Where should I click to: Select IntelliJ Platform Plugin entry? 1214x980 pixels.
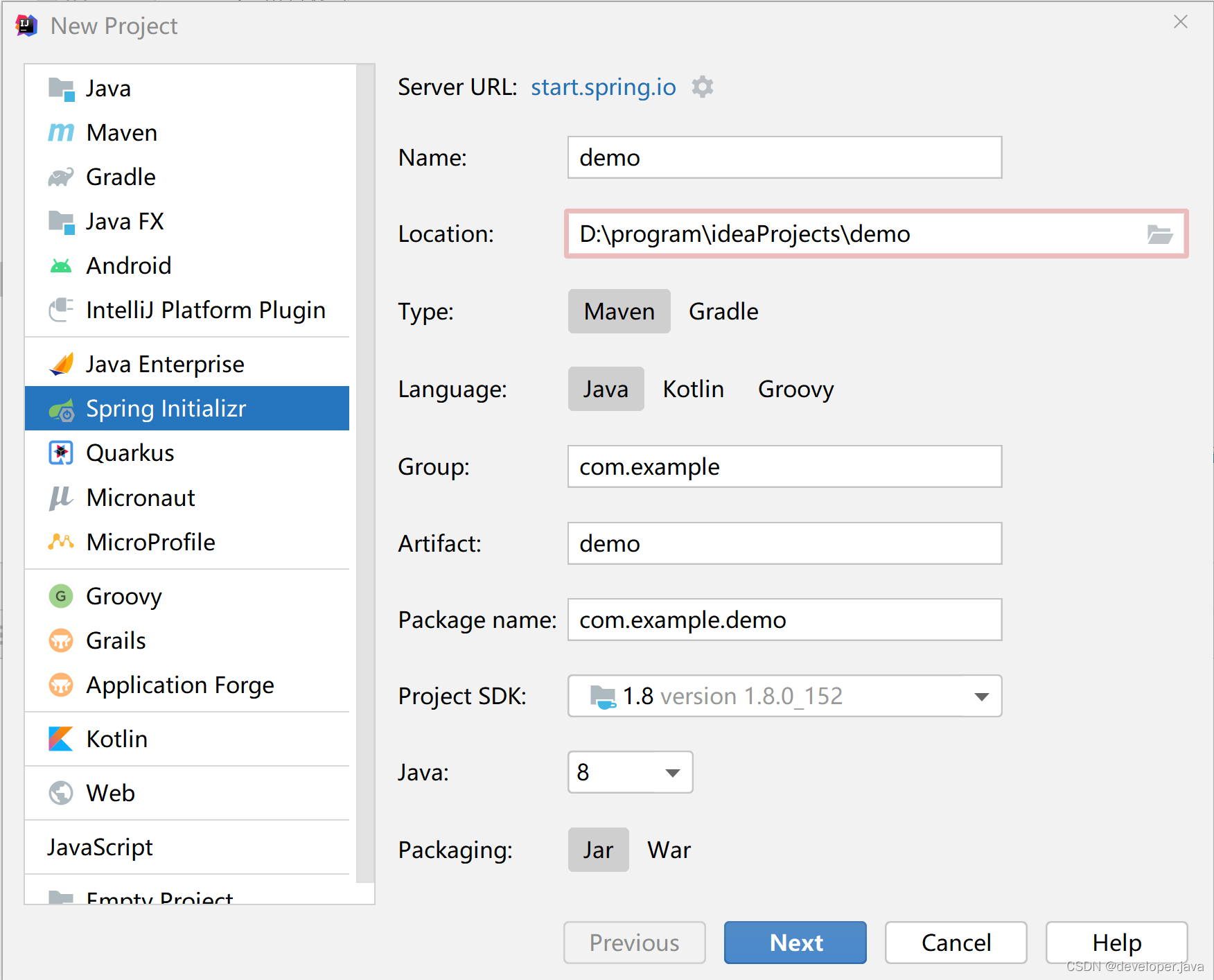tap(187, 310)
